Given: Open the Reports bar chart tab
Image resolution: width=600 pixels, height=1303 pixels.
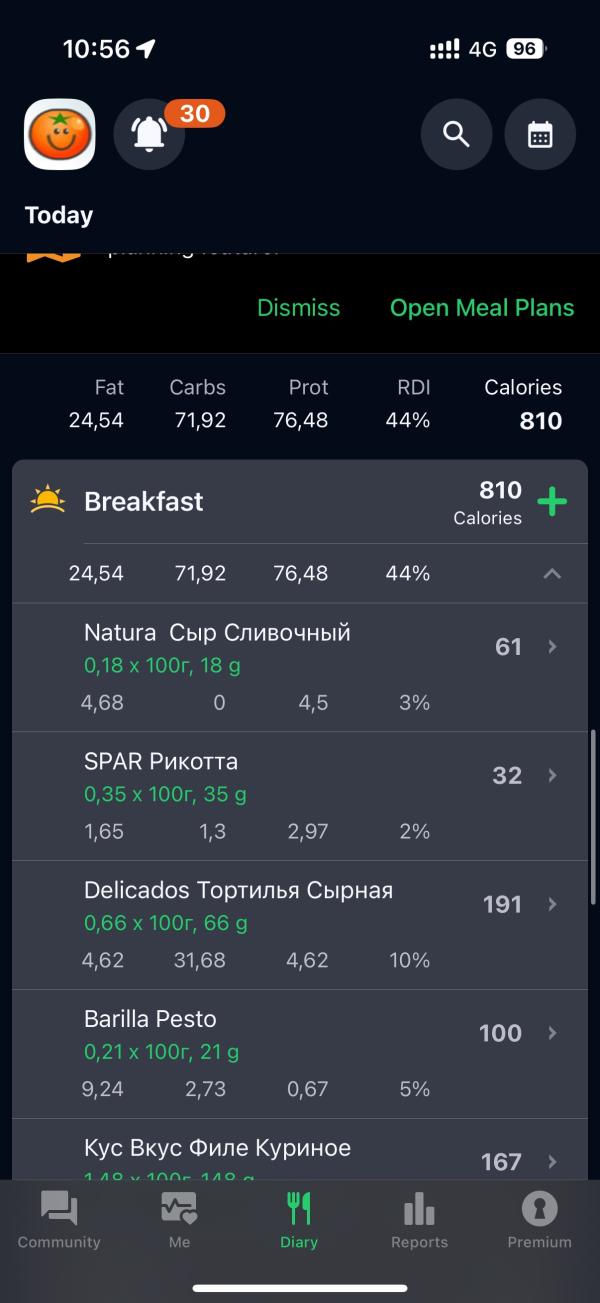Looking at the screenshot, I should coord(419,1221).
